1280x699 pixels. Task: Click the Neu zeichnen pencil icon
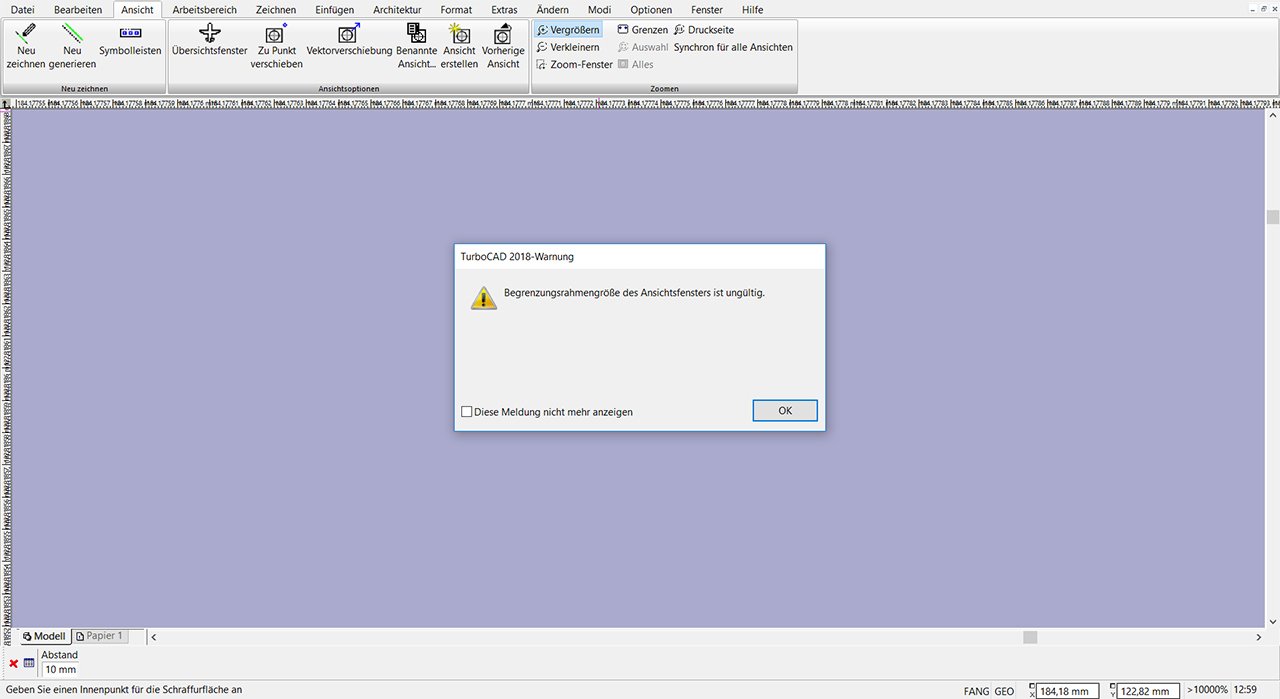coord(26,33)
